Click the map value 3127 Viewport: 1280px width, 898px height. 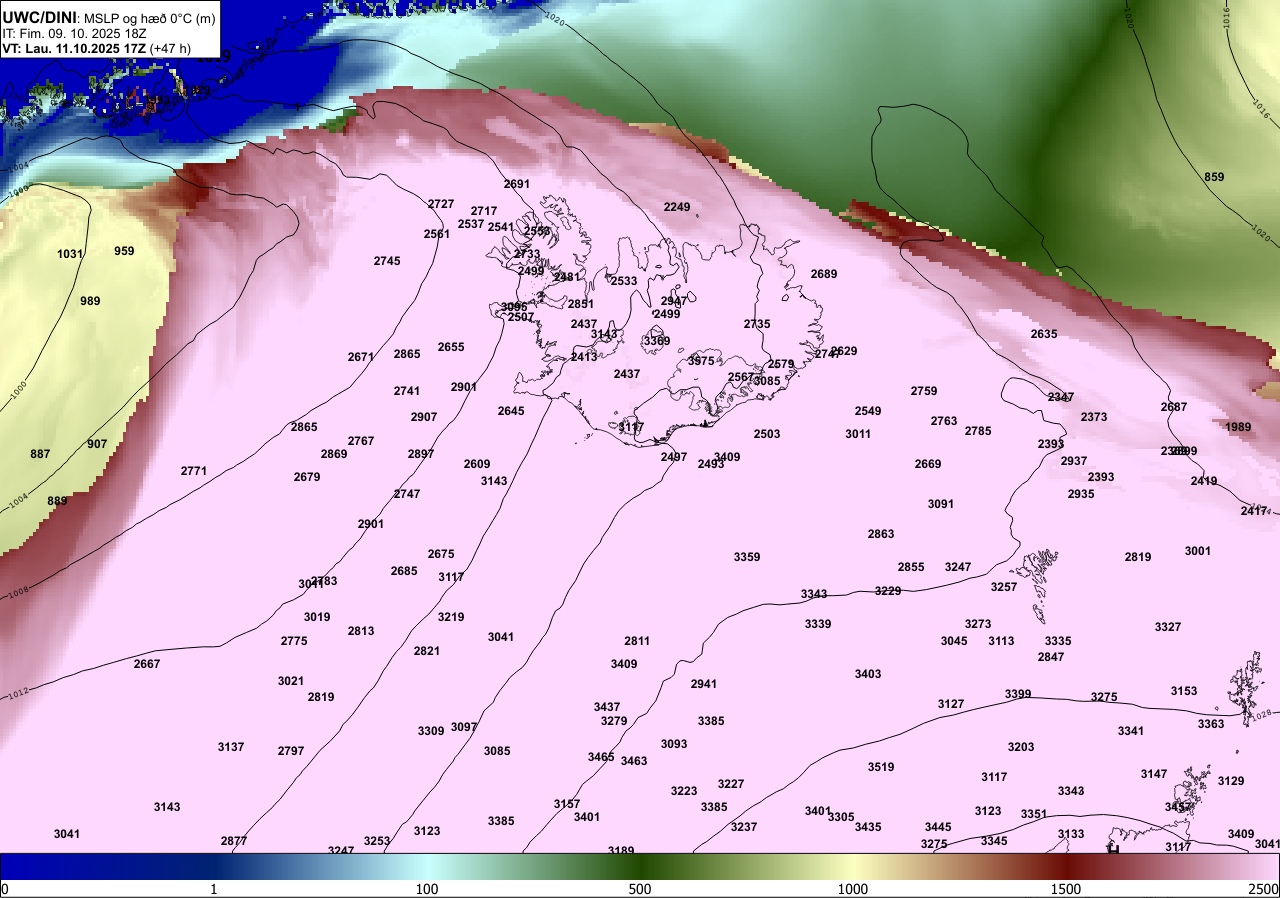click(951, 704)
